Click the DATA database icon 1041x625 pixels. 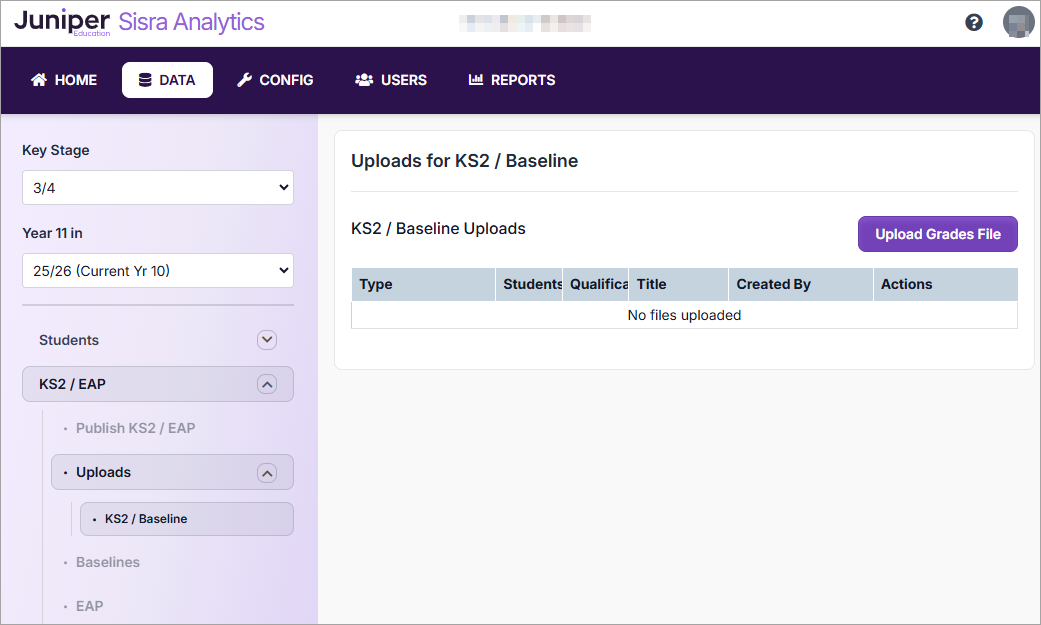pos(148,80)
